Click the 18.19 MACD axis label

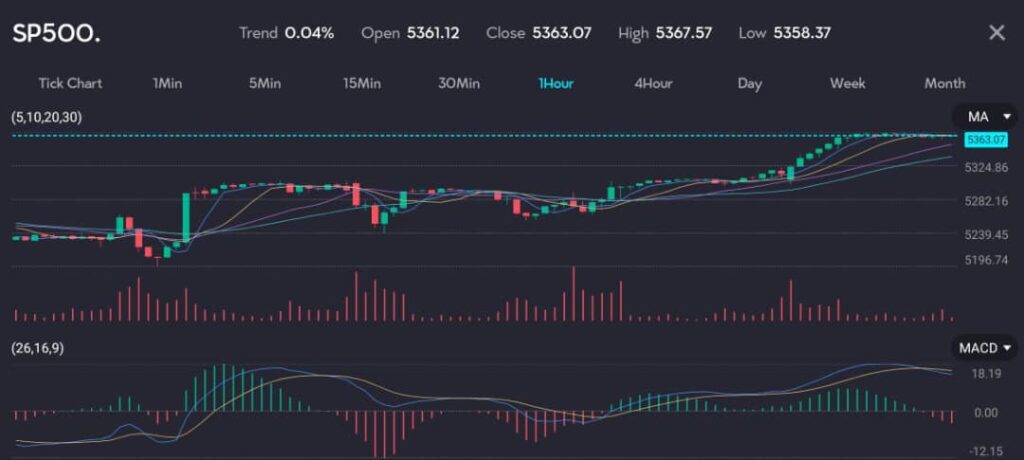[x=987, y=374]
